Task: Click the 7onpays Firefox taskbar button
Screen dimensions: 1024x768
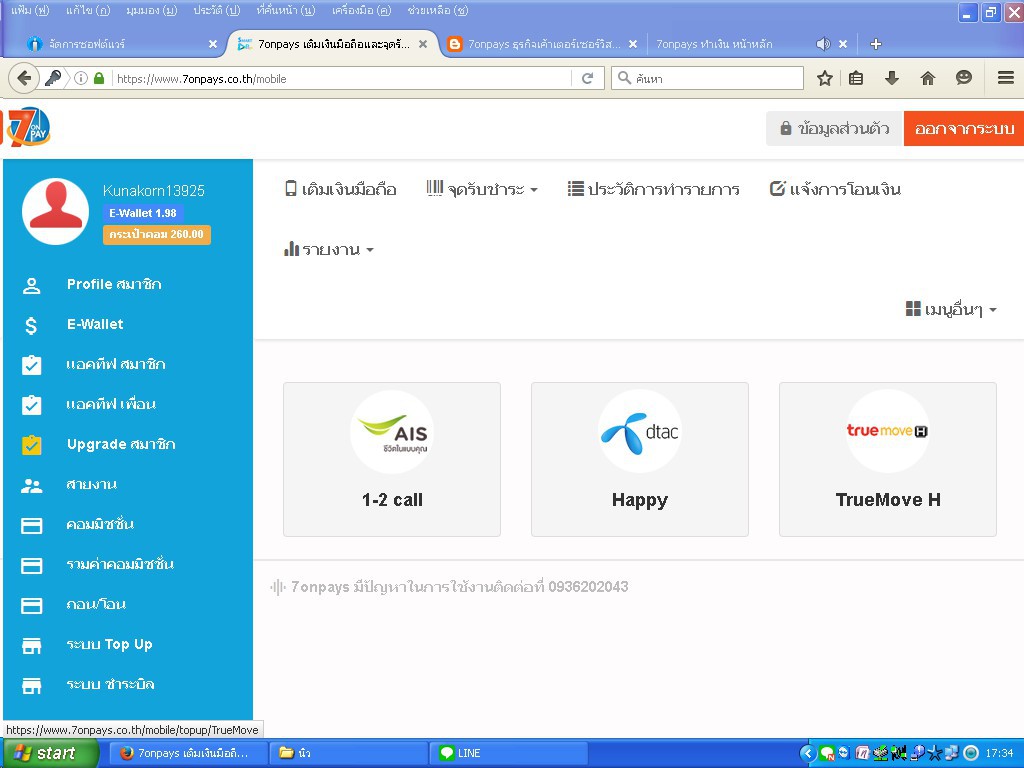Action: coord(189,753)
